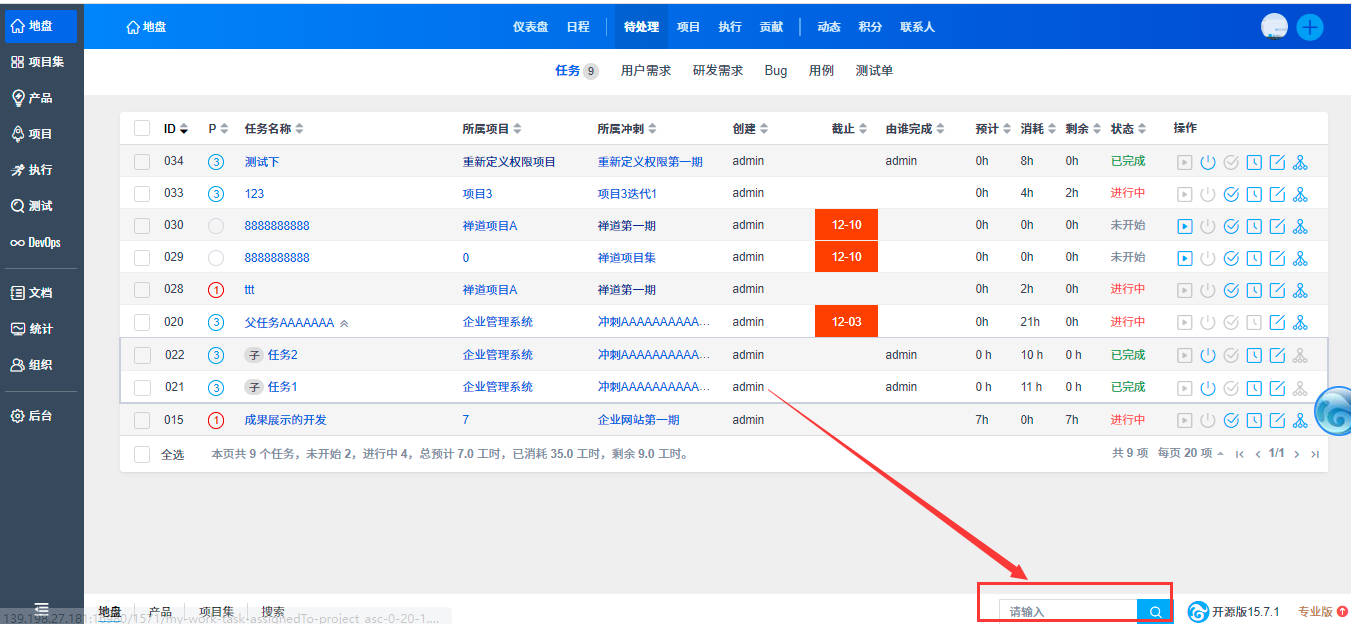The height and width of the screenshot is (624, 1351).
Task: Click the blue plus icon at top right
Action: (1309, 27)
